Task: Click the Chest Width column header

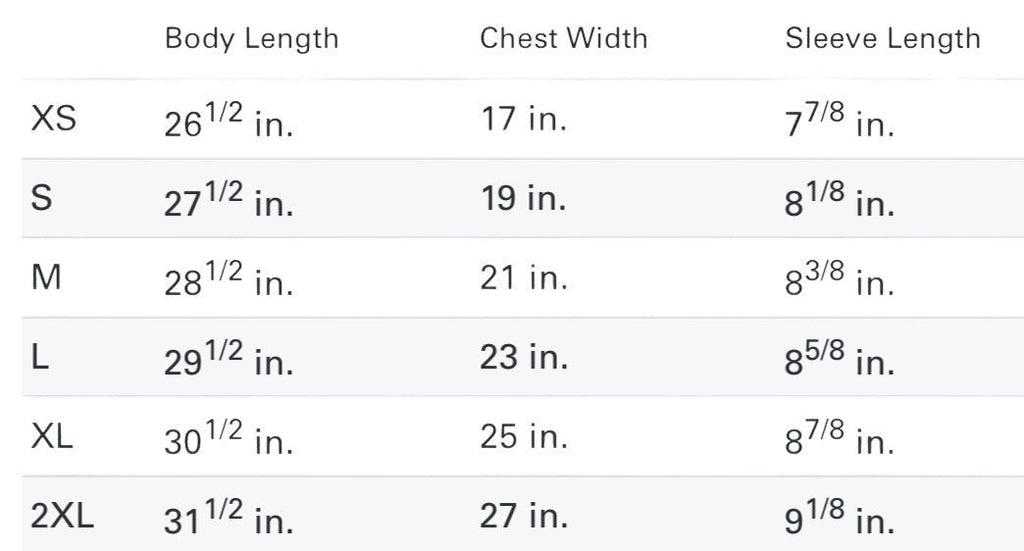Action: 563,39
